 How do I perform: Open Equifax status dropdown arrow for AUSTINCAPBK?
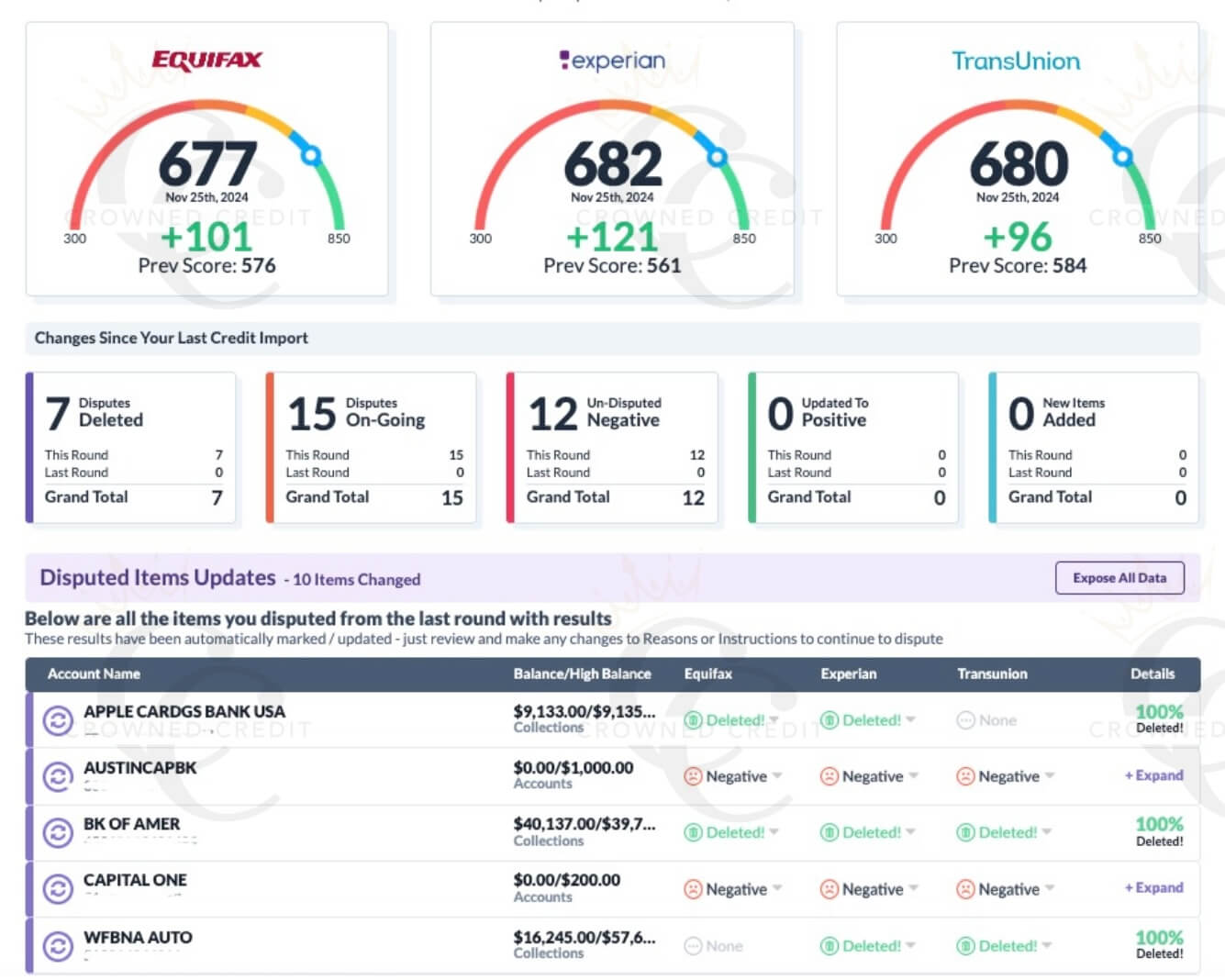coord(777,776)
